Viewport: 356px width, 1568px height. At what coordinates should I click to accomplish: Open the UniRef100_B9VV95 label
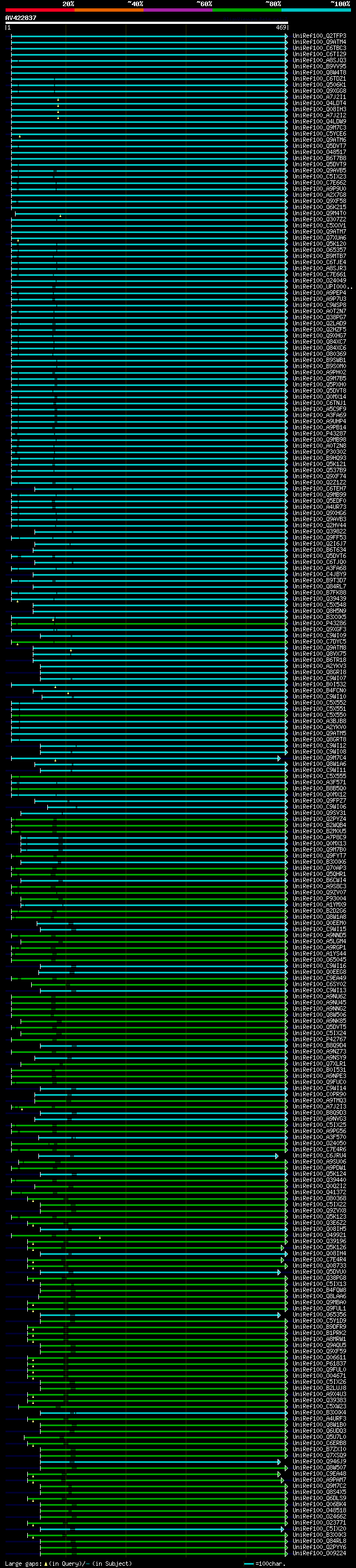[x=319, y=66]
